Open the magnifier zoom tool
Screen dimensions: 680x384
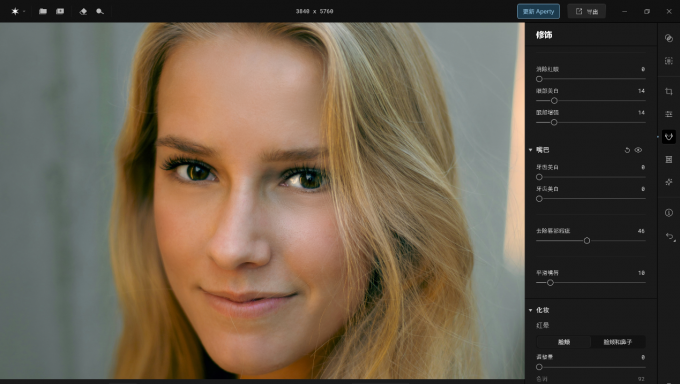[x=100, y=11]
